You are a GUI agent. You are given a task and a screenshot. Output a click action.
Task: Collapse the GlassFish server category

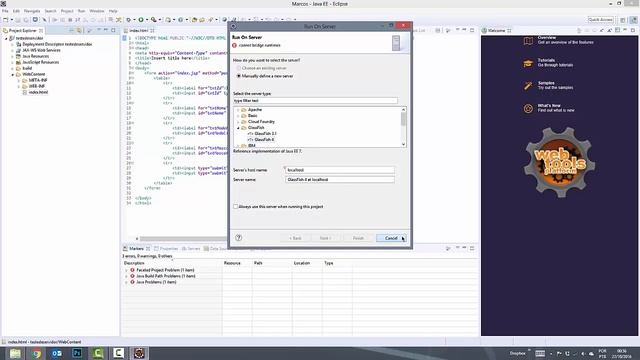coord(238,128)
